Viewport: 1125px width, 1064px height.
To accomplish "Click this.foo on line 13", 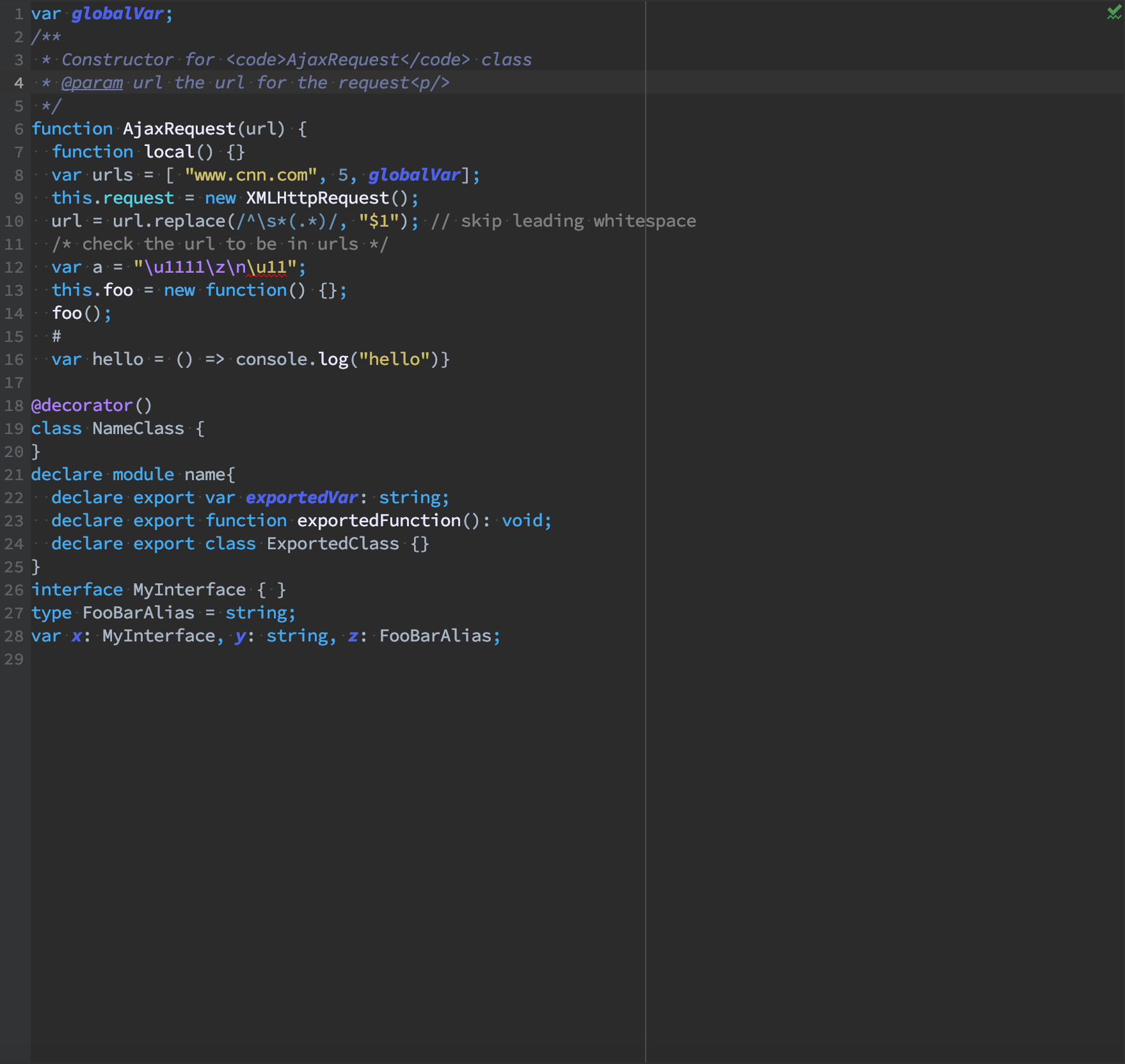I will coord(92,290).
